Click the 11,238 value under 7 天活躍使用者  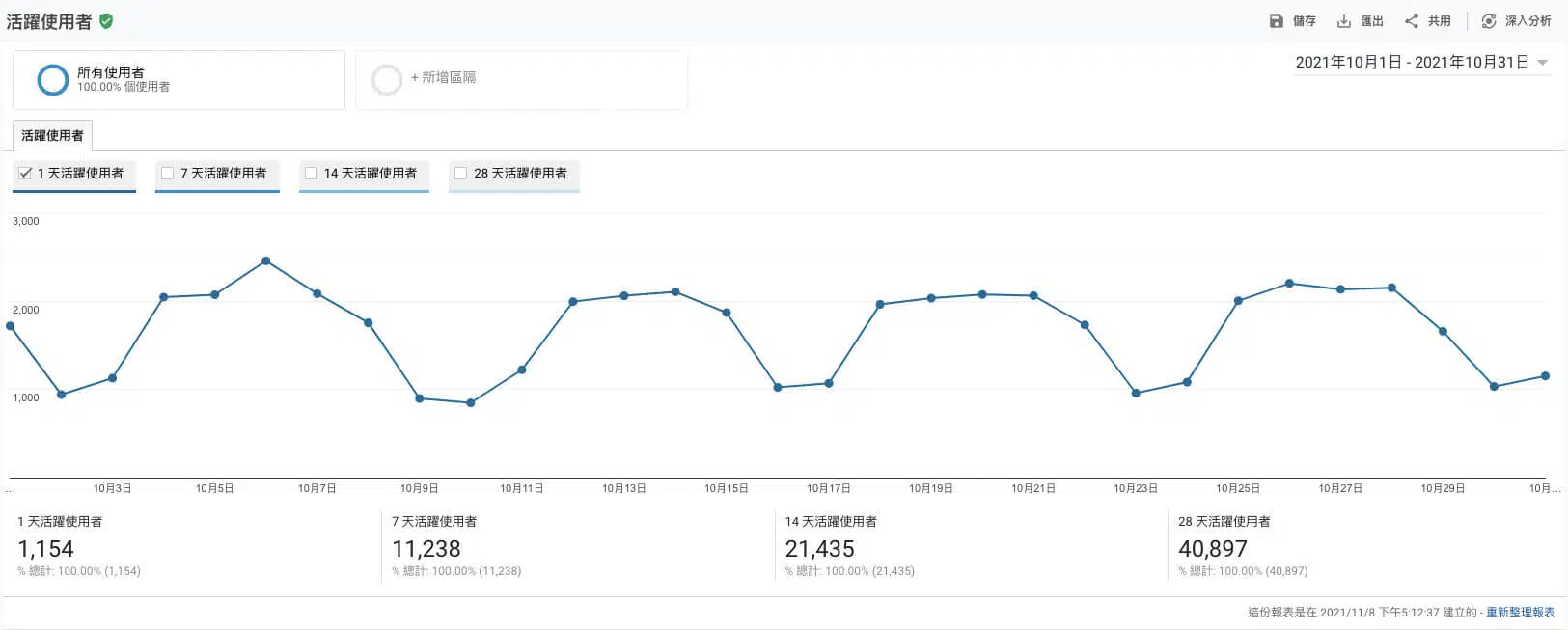426,549
